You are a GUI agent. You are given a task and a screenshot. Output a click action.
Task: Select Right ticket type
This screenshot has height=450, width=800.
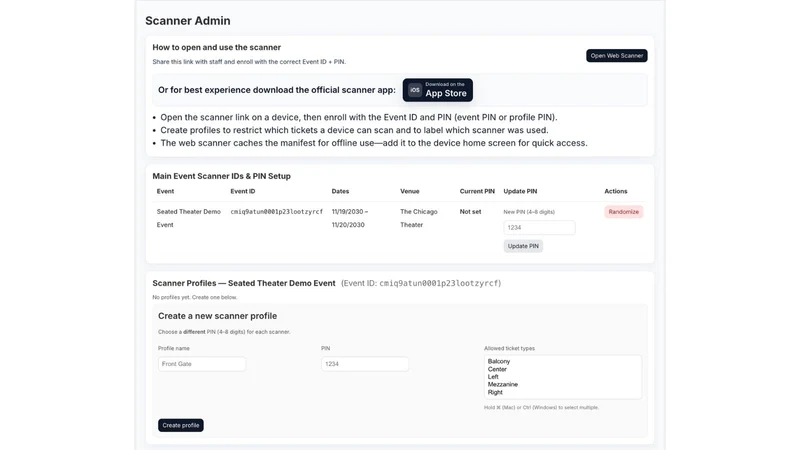(495, 392)
